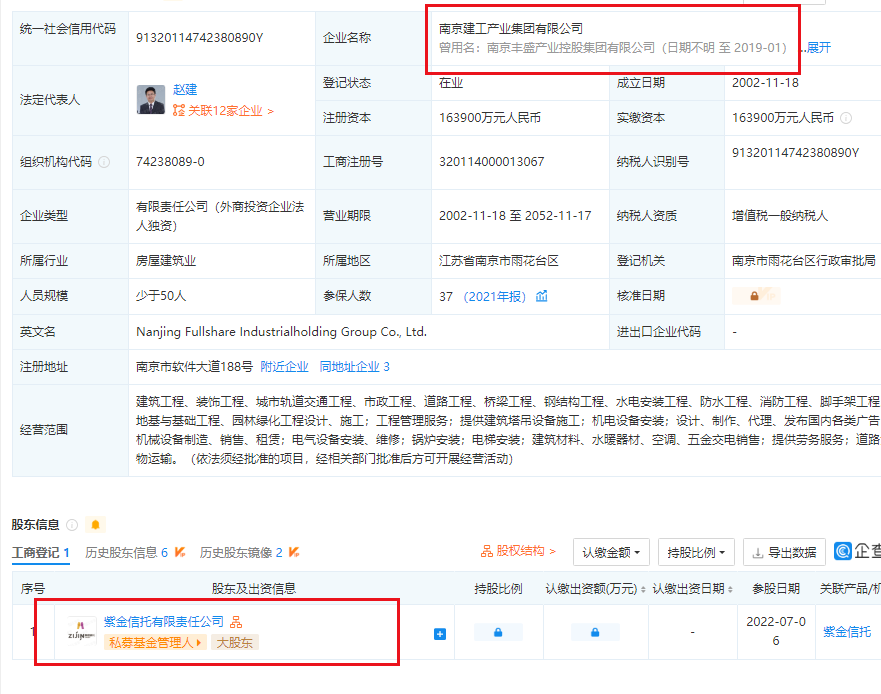This screenshot has width=881, height=694.
Task: Click credit code 91320114742380890Y in first row
Action: [x=199, y=38]
